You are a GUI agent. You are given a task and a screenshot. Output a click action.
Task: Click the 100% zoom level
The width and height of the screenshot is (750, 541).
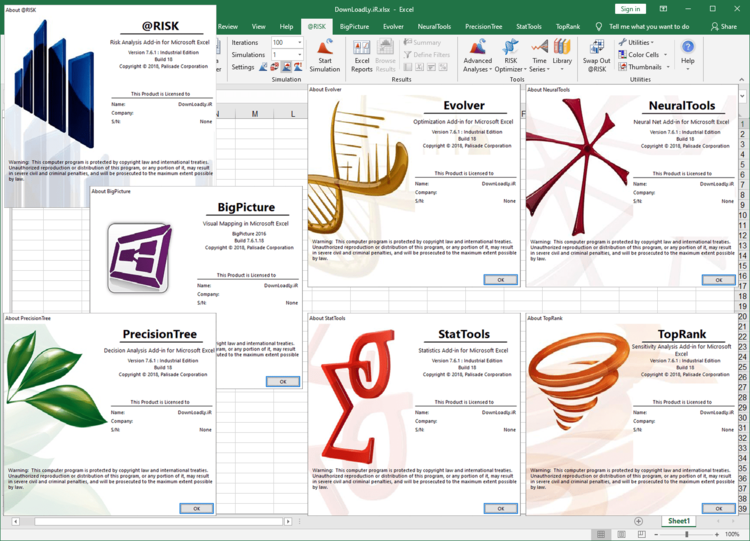732,534
